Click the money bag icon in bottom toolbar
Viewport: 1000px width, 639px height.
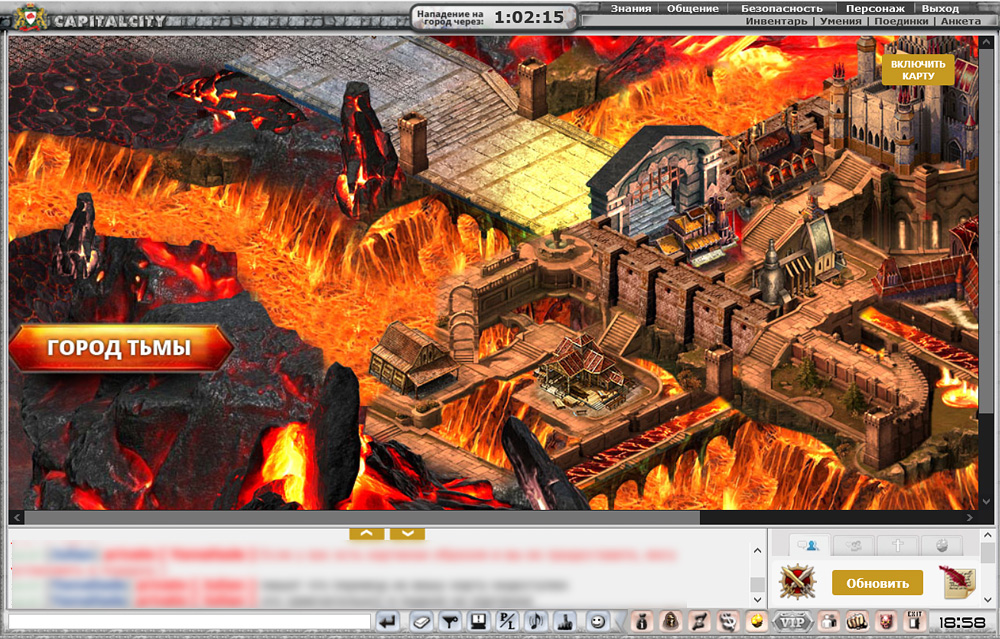[x=642, y=621]
